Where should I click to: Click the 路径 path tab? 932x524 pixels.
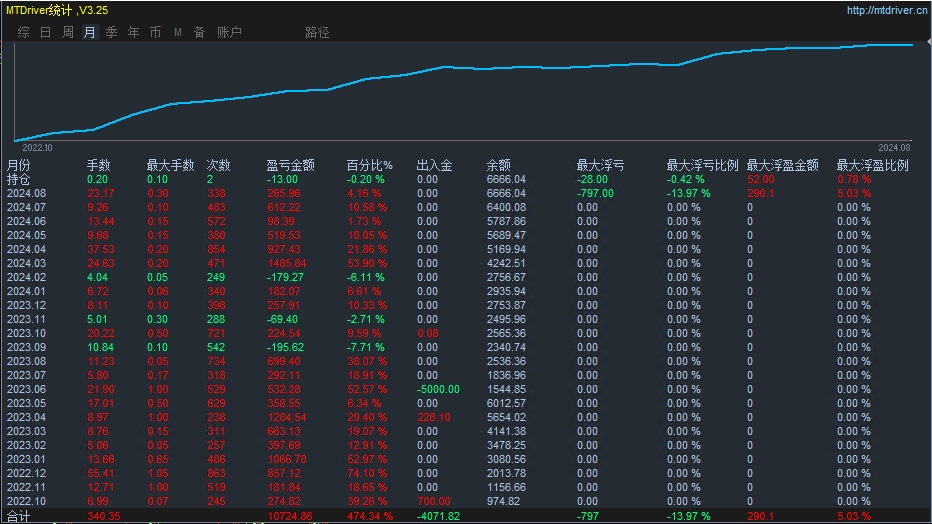(x=317, y=32)
